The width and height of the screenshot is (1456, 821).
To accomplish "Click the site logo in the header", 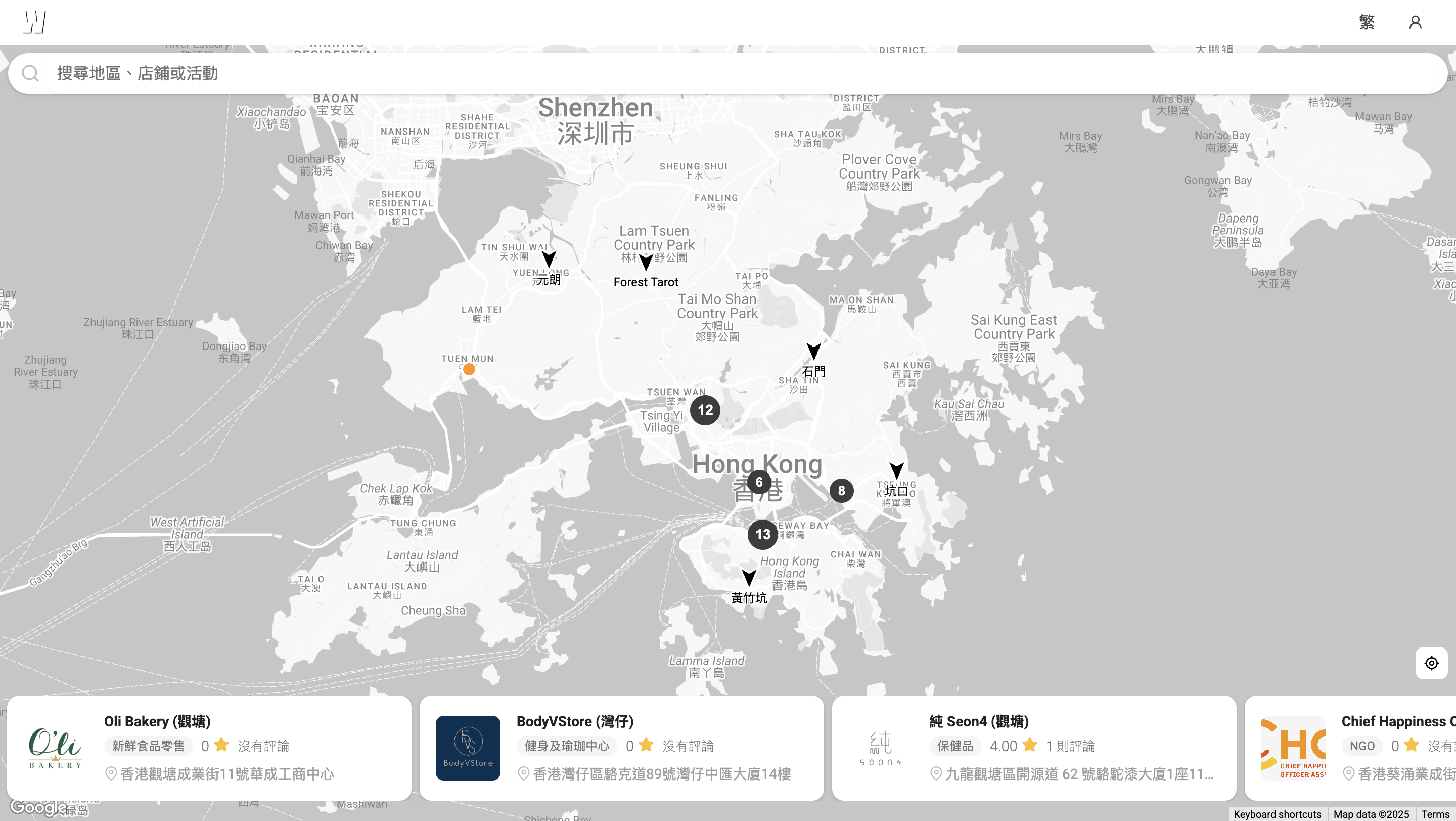I will (x=34, y=22).
